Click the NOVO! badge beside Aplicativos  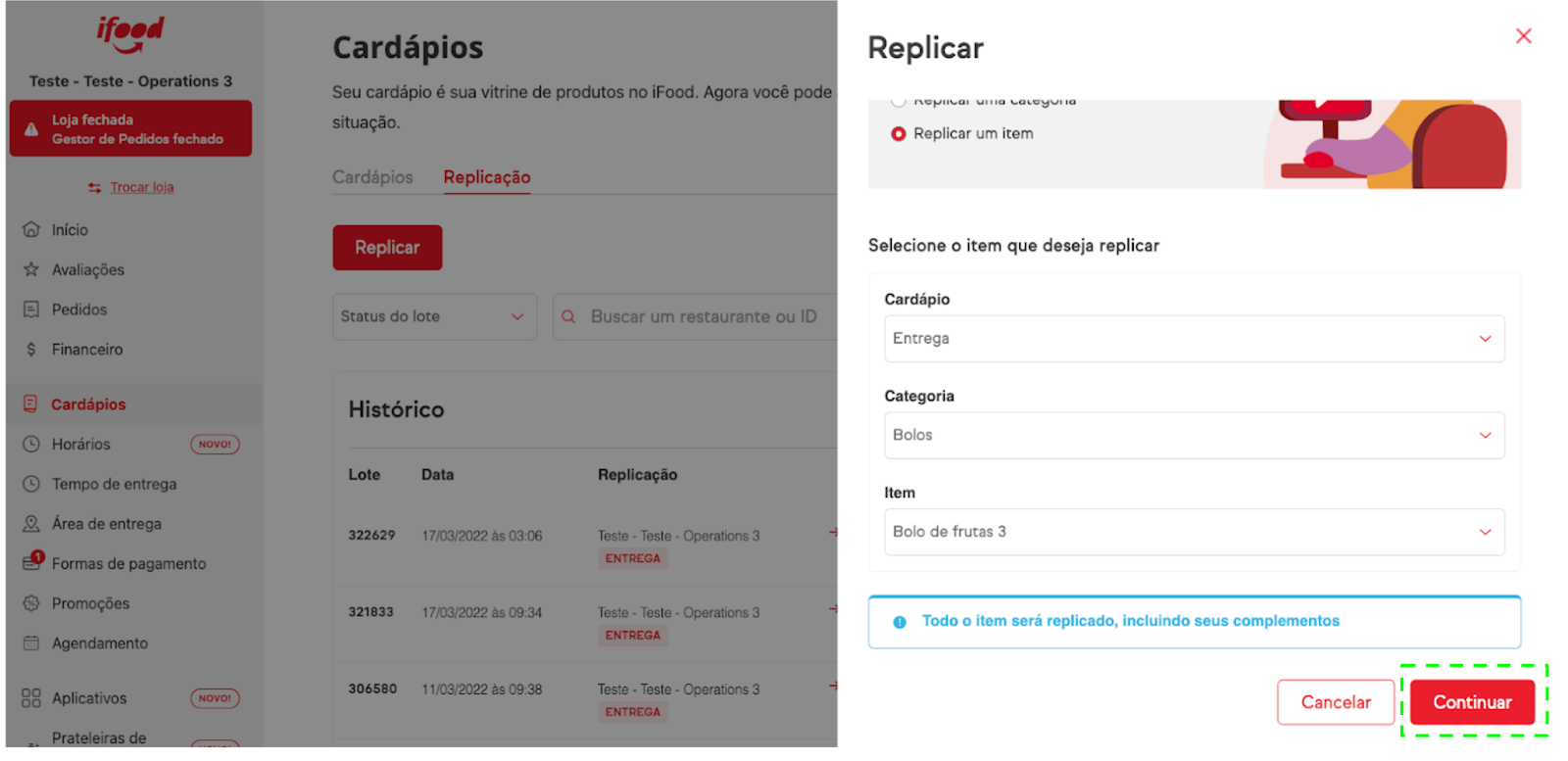pyautogui.click(x=215, y=698)
